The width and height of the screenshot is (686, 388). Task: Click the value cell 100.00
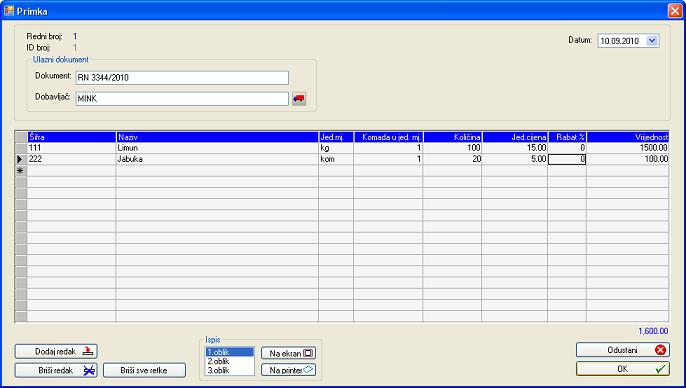coord(628,159)
